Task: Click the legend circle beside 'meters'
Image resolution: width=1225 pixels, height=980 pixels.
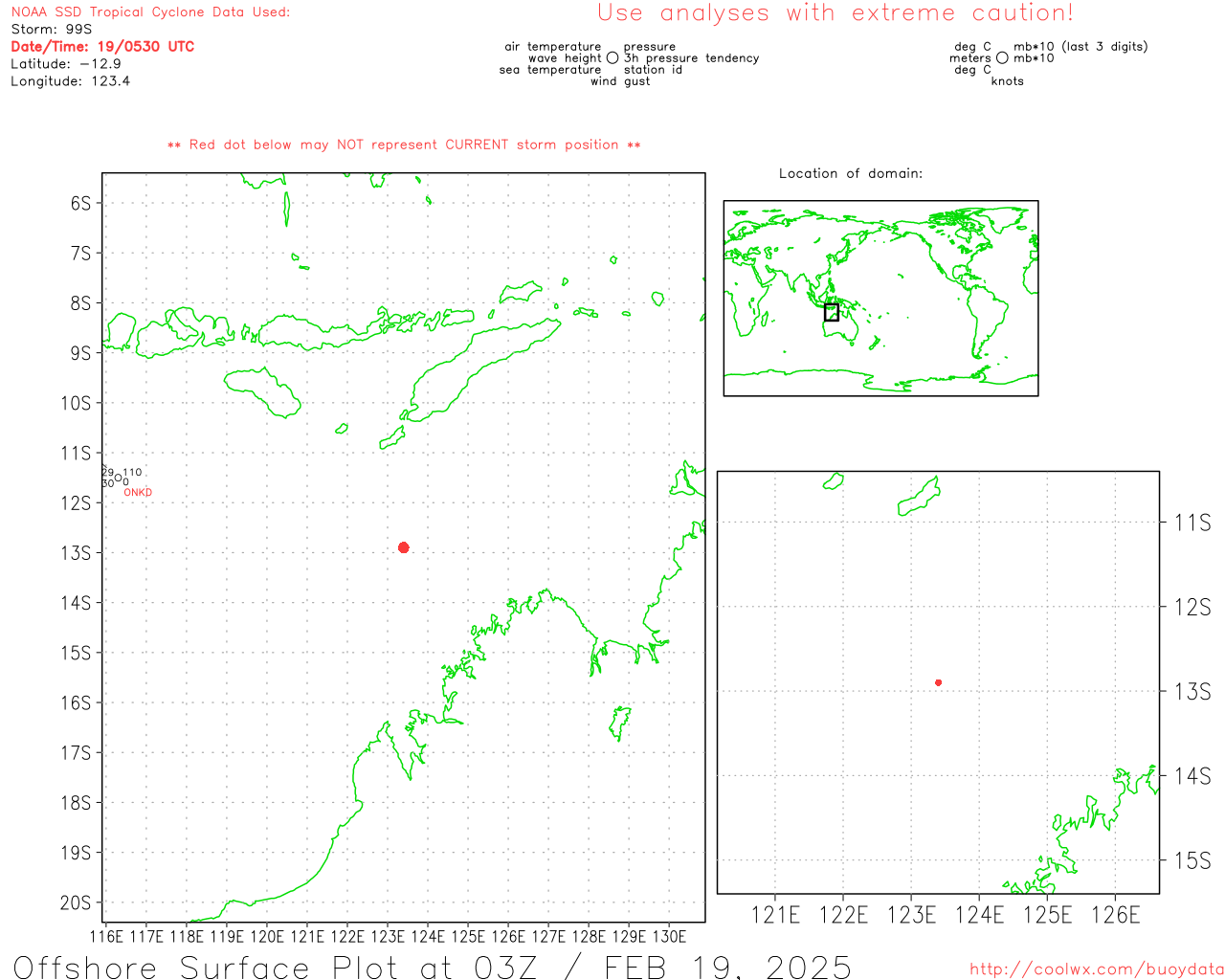Action: (1002, 58)
